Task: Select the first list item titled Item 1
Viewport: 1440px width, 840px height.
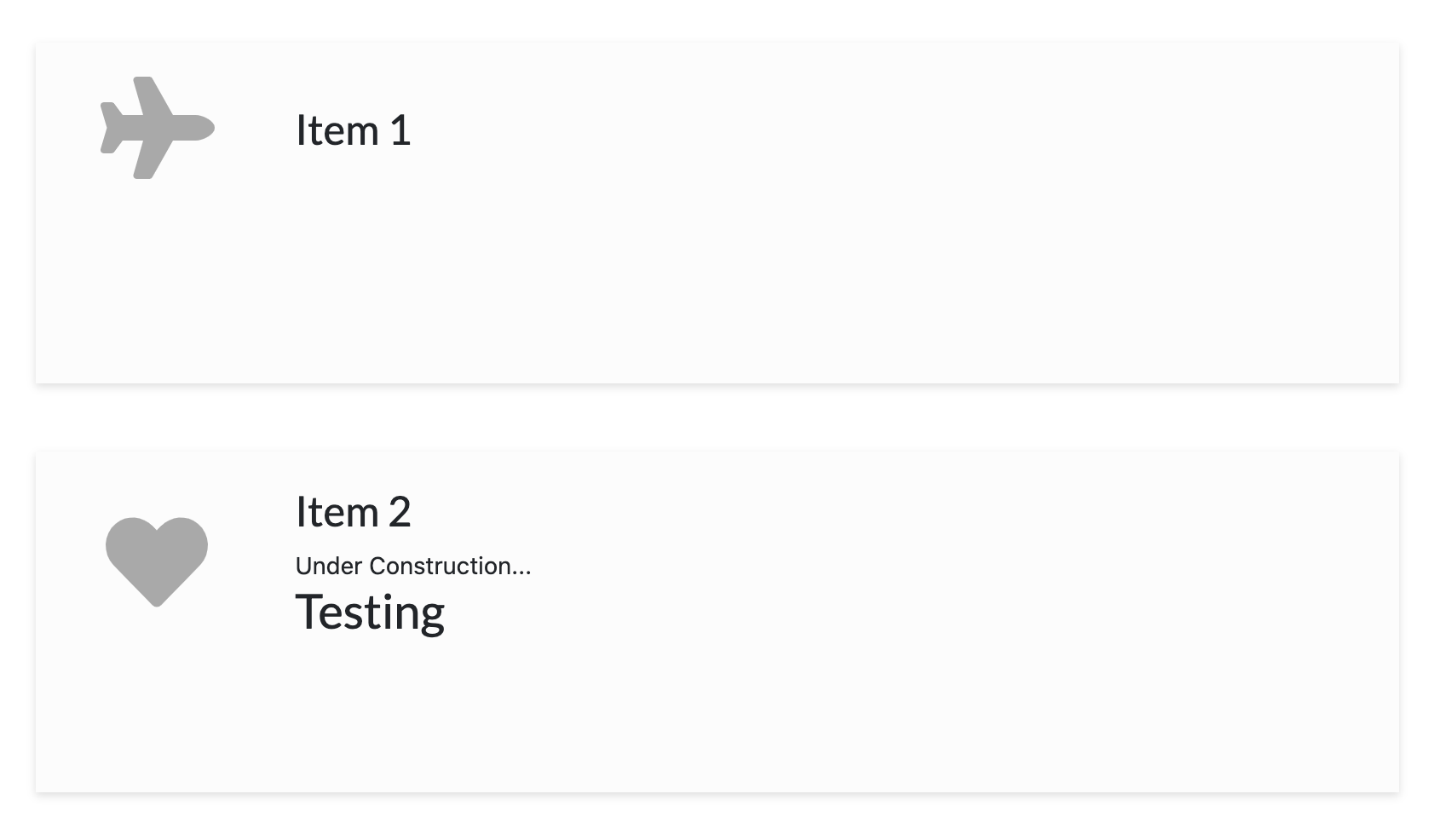Action: click(717, 213)
